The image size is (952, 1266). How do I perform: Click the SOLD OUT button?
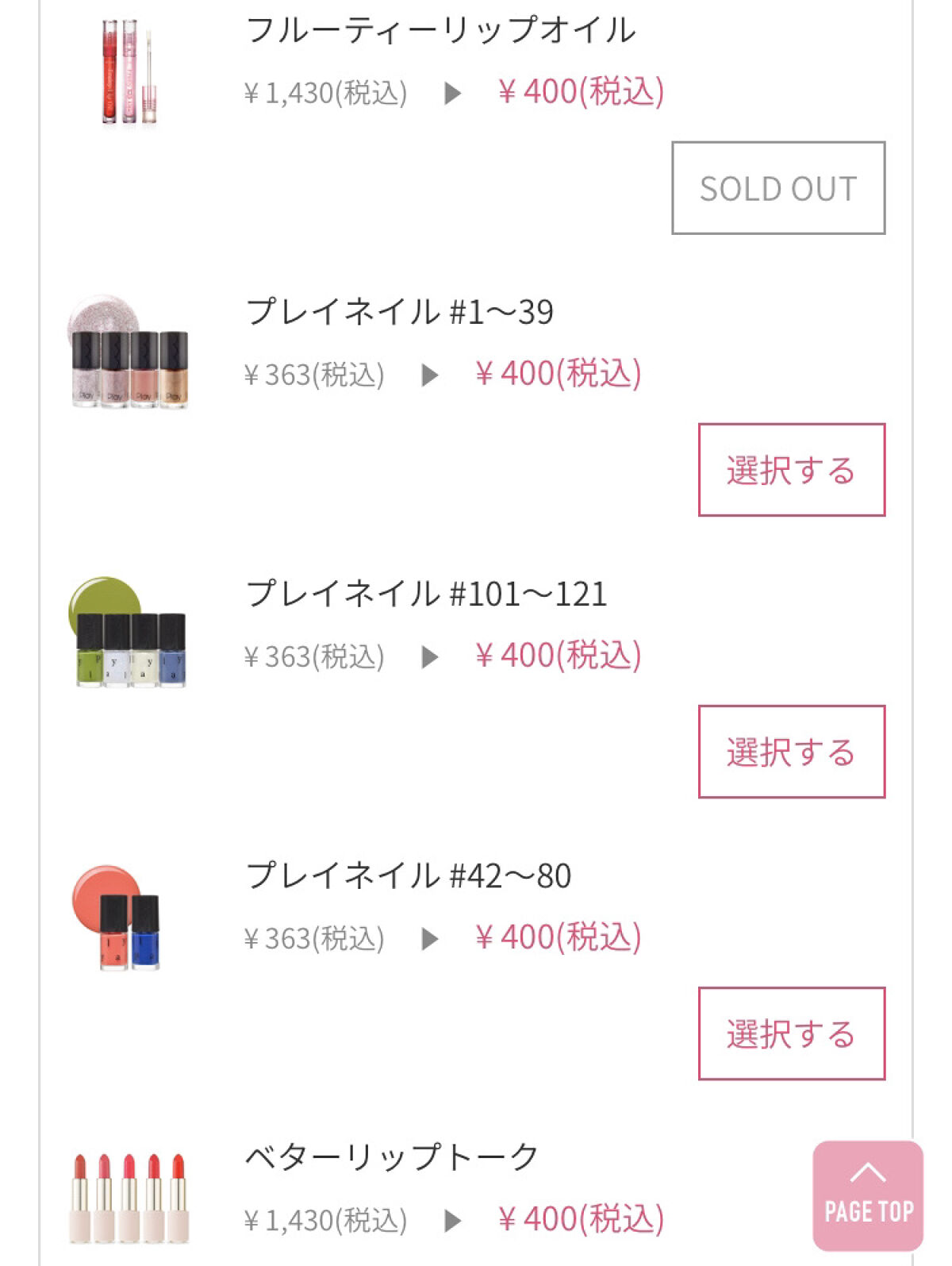[x=778, y=188]
